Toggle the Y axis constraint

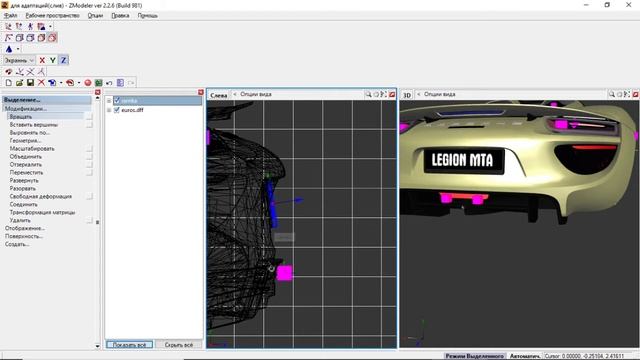tap(53, 60)
